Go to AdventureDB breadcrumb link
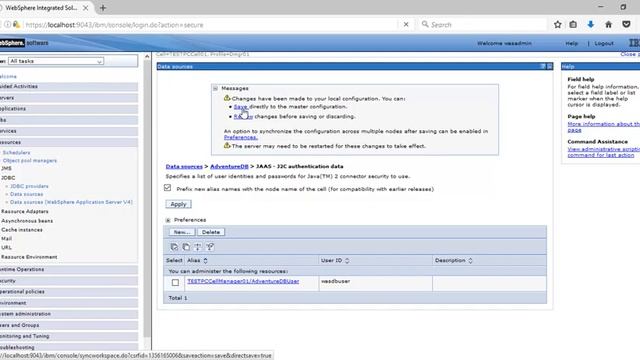Screen dimensions: 640x360 coord(229,167)
